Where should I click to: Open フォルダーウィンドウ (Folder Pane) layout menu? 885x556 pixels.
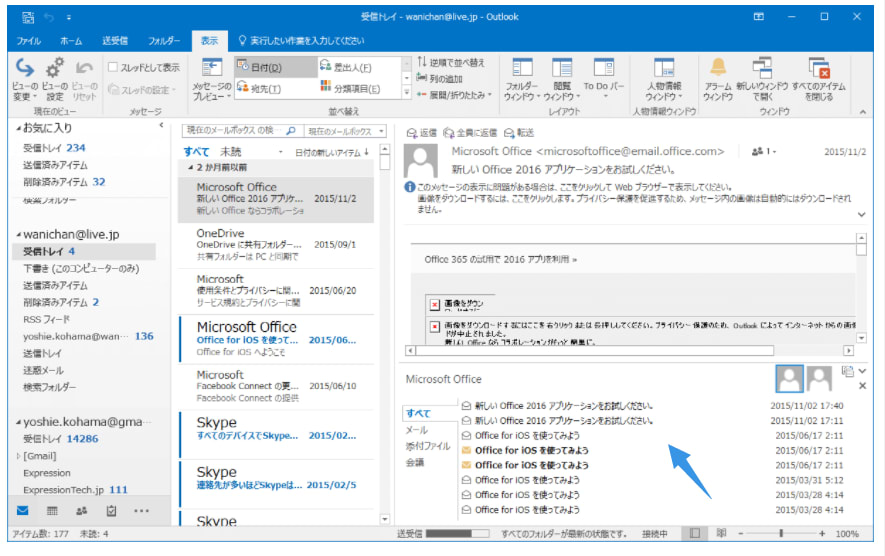click(522, 79)
